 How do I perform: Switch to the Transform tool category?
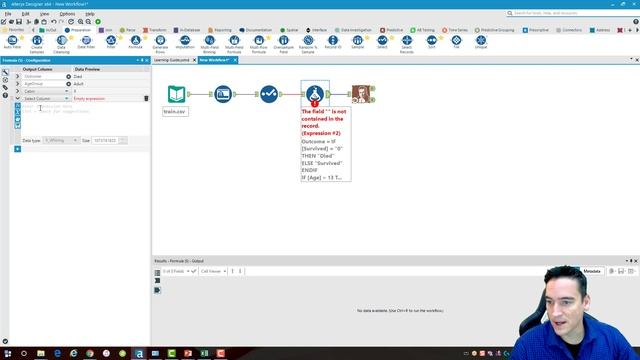click(x=155, y=30)
